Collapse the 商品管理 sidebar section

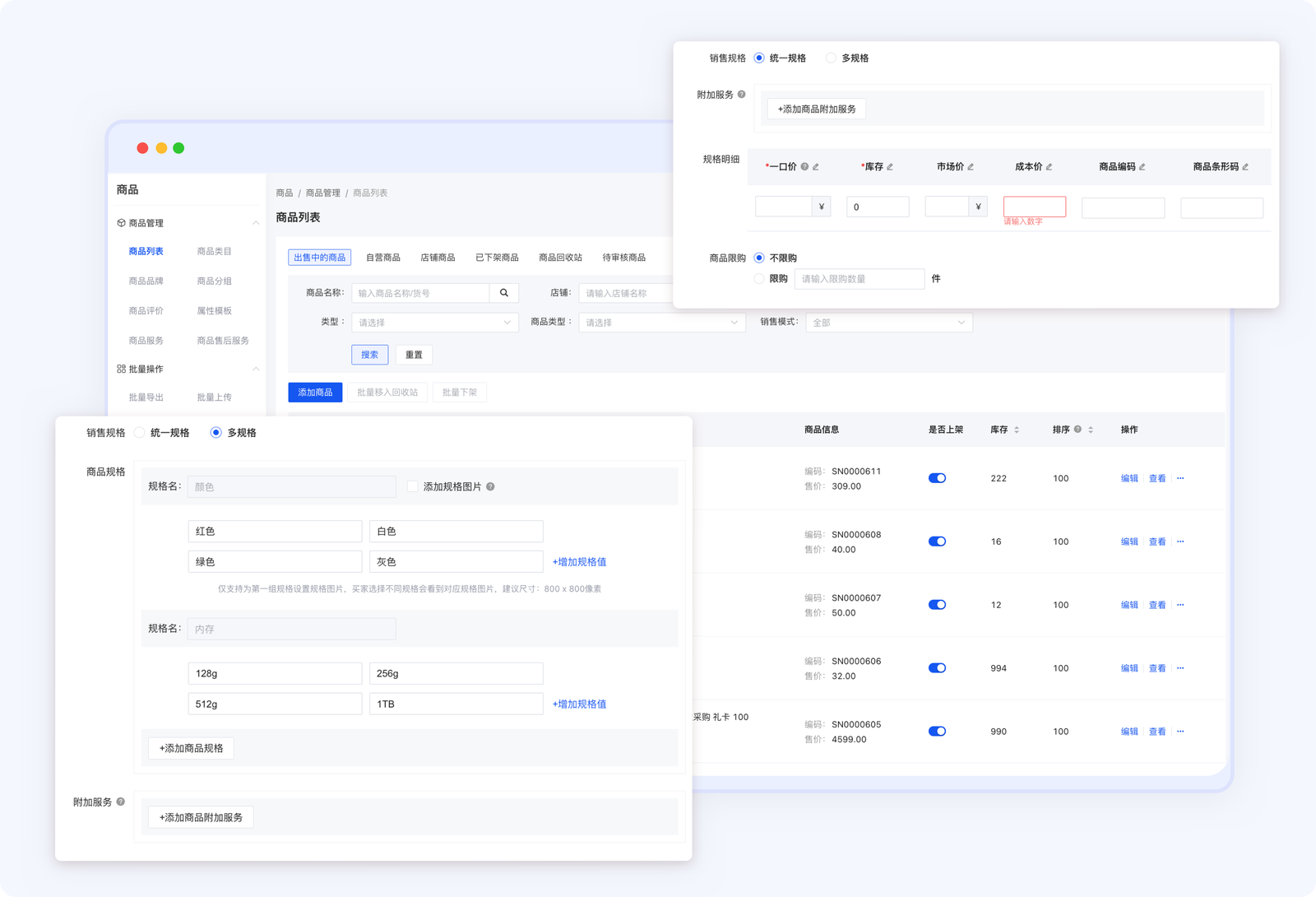256,223
